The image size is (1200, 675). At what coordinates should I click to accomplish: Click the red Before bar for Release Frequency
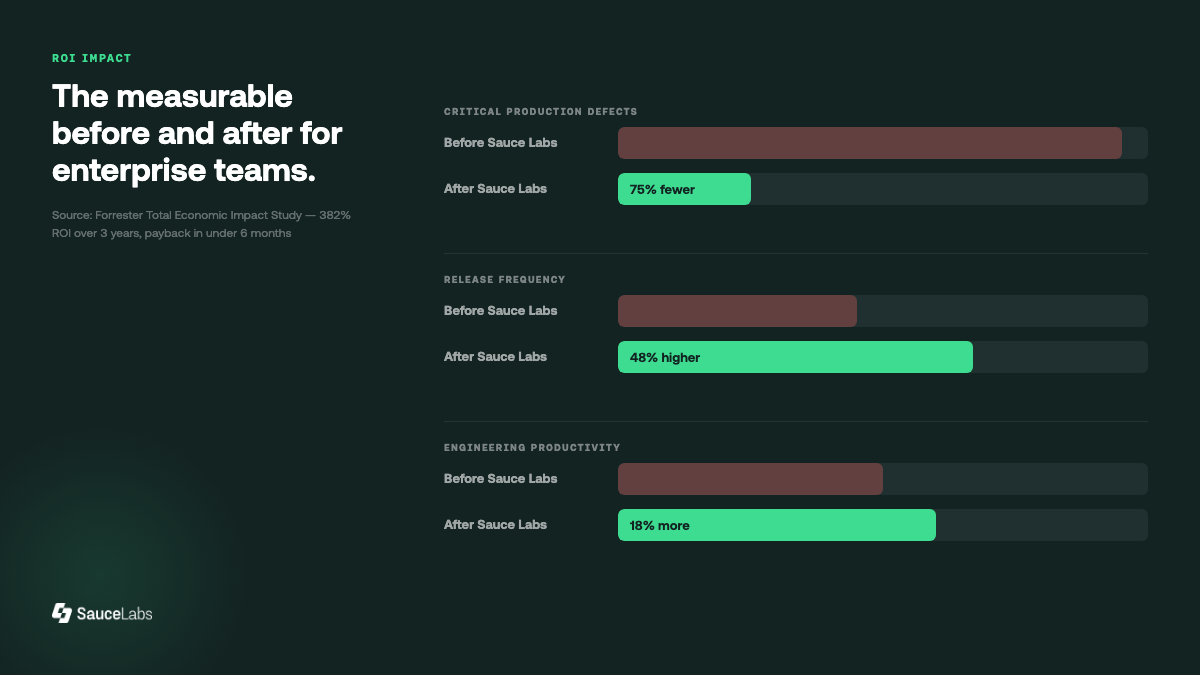click(x=737, y=311)
